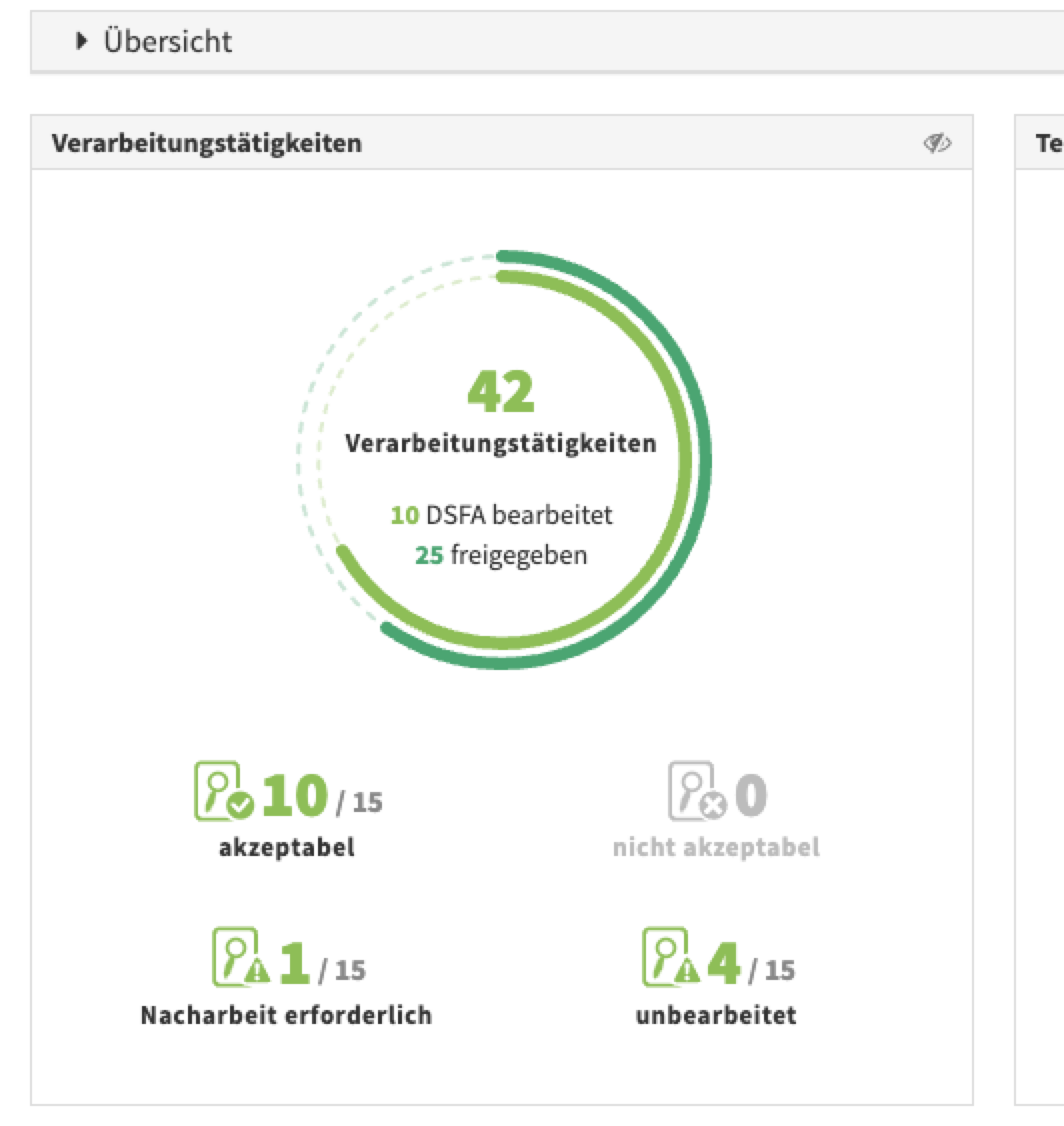This screenshot has width=1064, height=1126.
Task: Click the unbearbeitet warning document icon
Action: pyautogui.click(x=670, y=957)
